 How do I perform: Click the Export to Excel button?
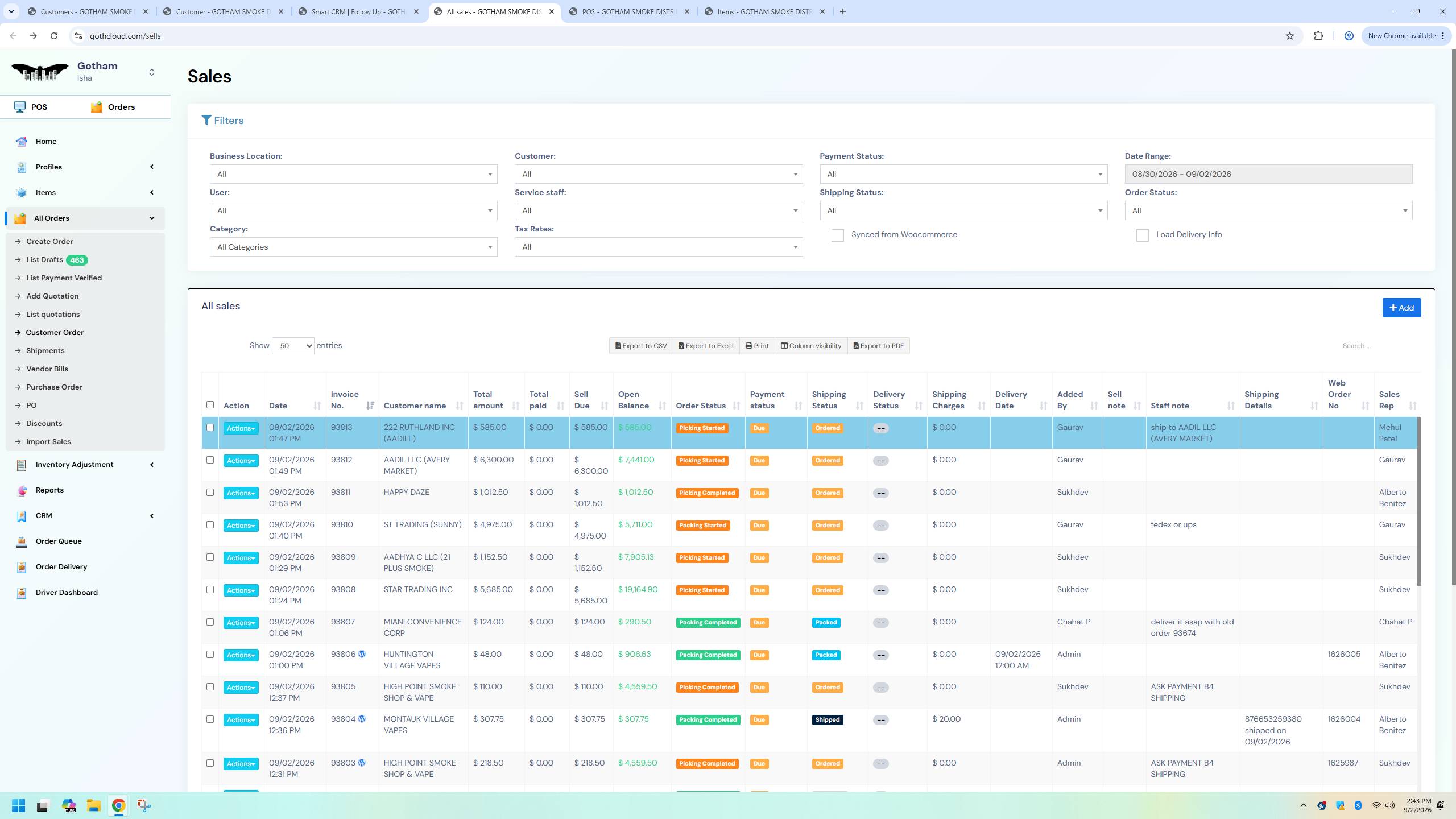point(706,346)
